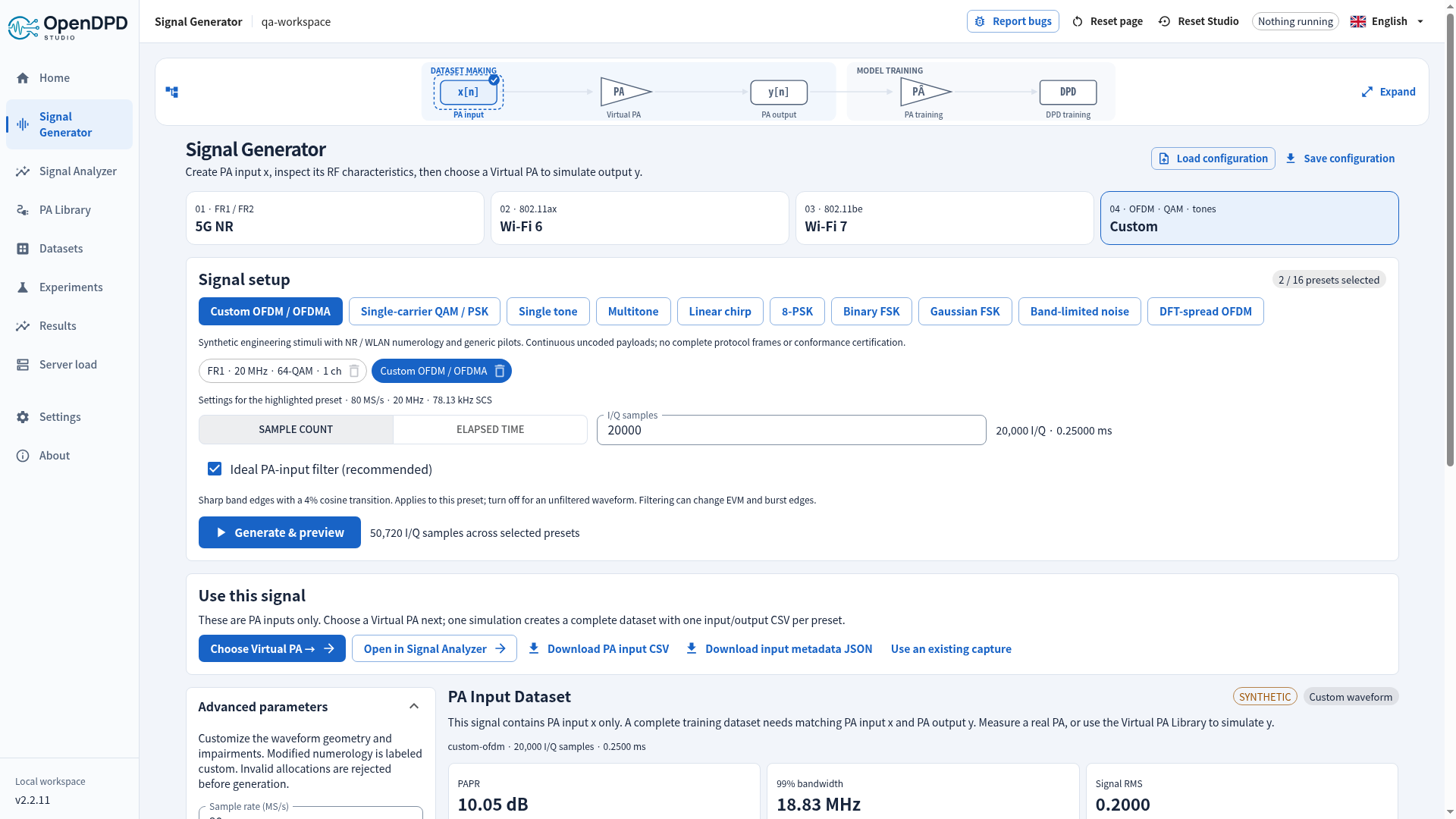1456x819 pixels.
Task: Open PA Library from its sidebar icon
Action: pyautogui.click(x=23, y=210)
